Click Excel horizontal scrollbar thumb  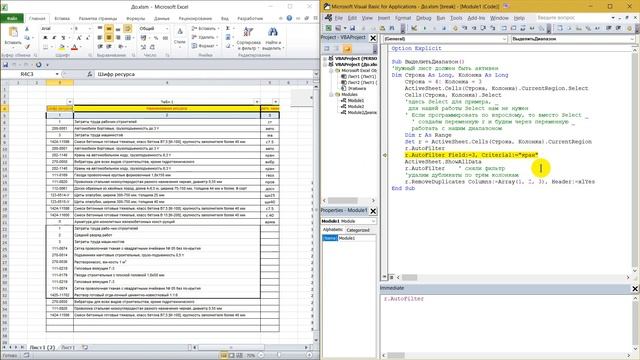coord(231,347)
